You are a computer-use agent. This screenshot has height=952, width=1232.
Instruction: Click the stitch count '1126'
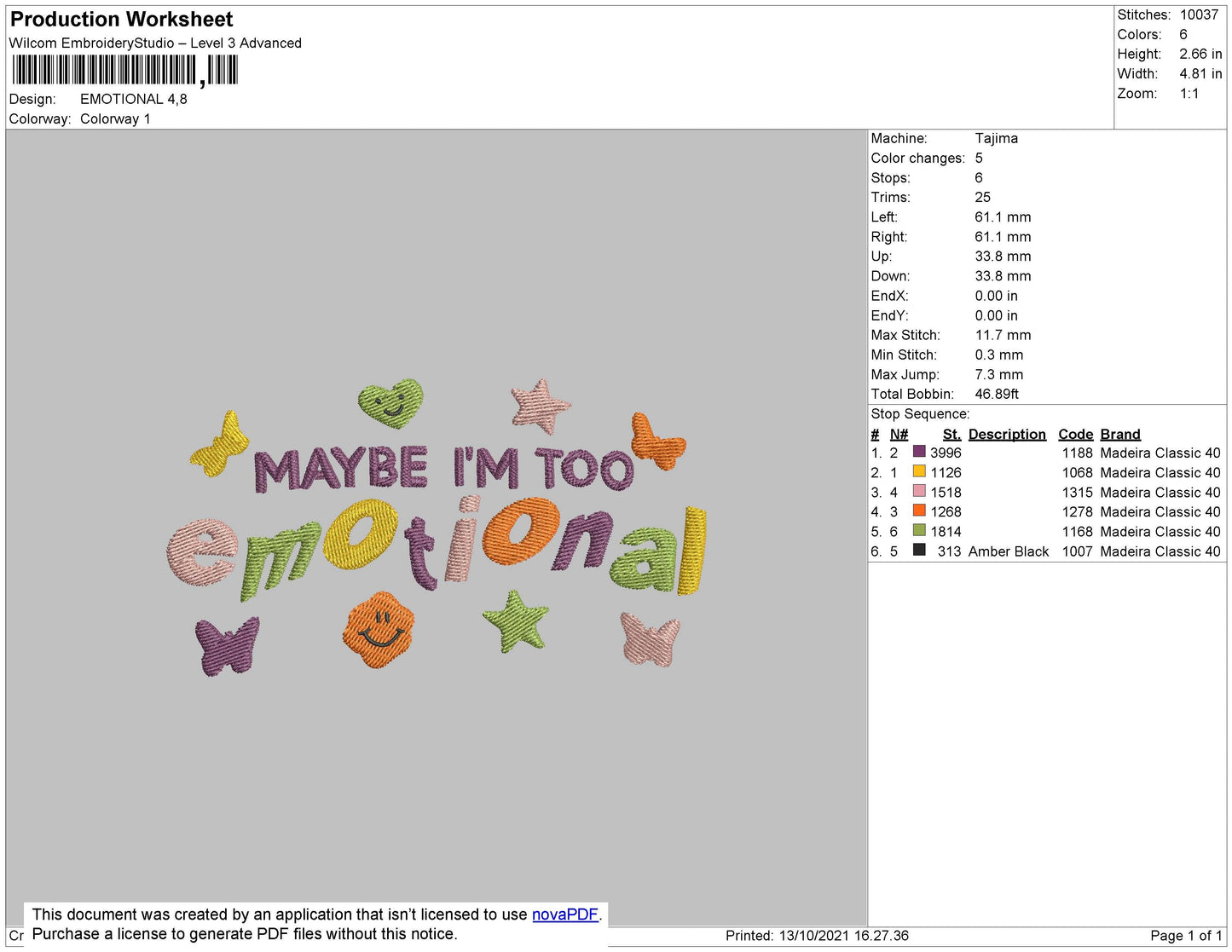coord(946,472)
